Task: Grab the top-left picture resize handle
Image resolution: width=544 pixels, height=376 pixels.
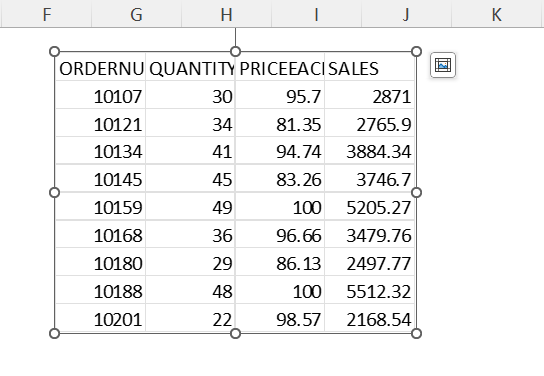Action: pos(54,52)
